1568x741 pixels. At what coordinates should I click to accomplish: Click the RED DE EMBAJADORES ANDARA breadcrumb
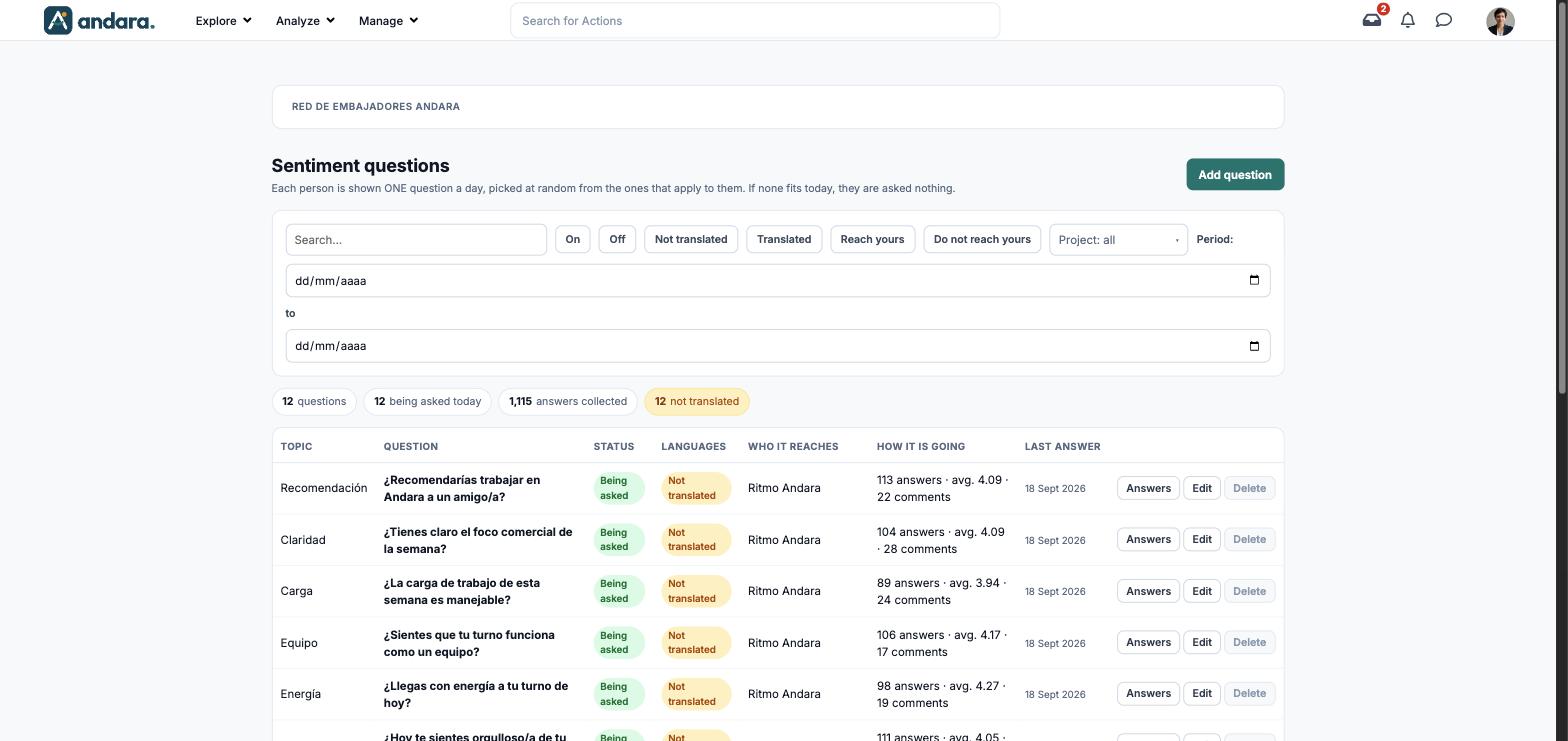[x=376, y=107]
